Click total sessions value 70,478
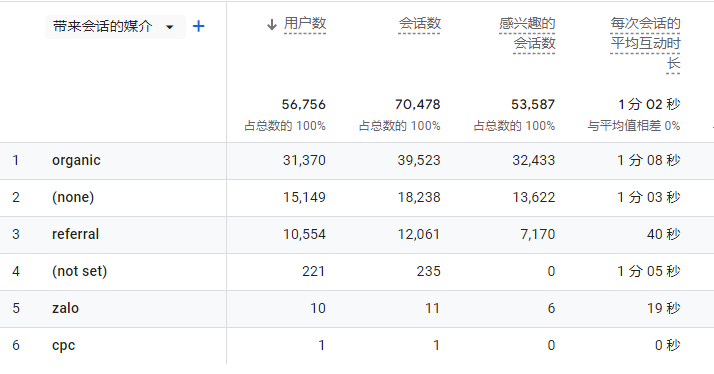Image resolution: width=714 pixels, height=374 pixels. [418, 104]
